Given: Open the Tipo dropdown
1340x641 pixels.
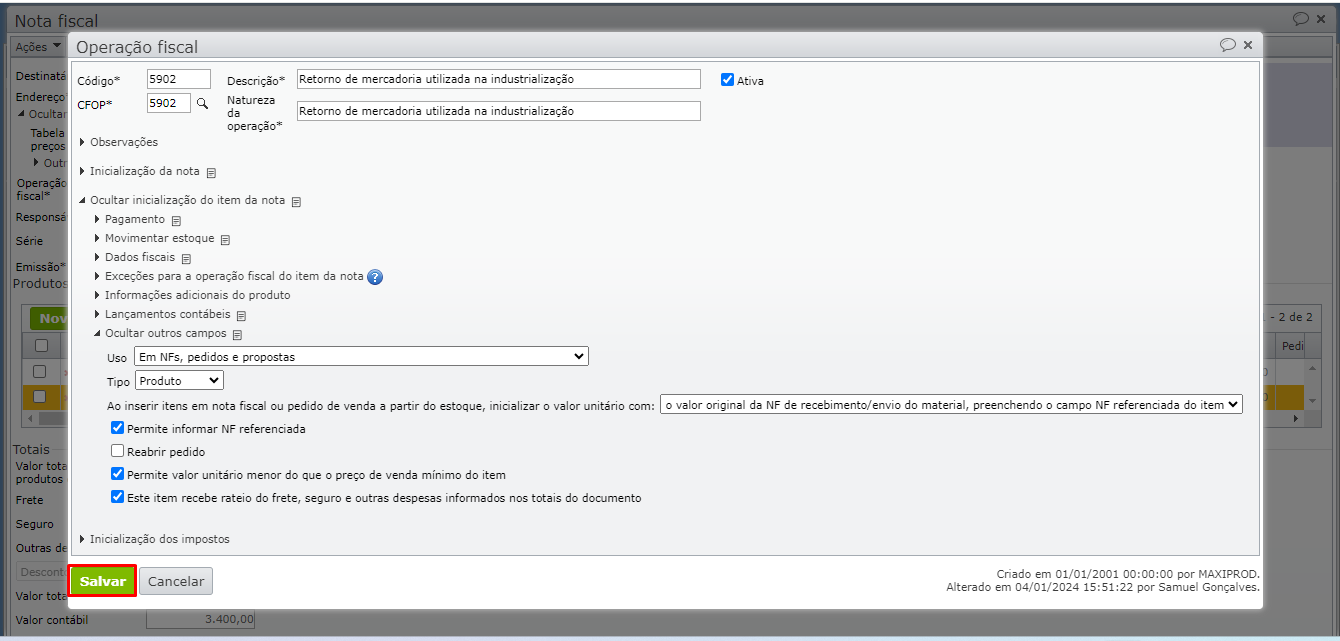Looking at the screenshot, I should click(179, 380).
